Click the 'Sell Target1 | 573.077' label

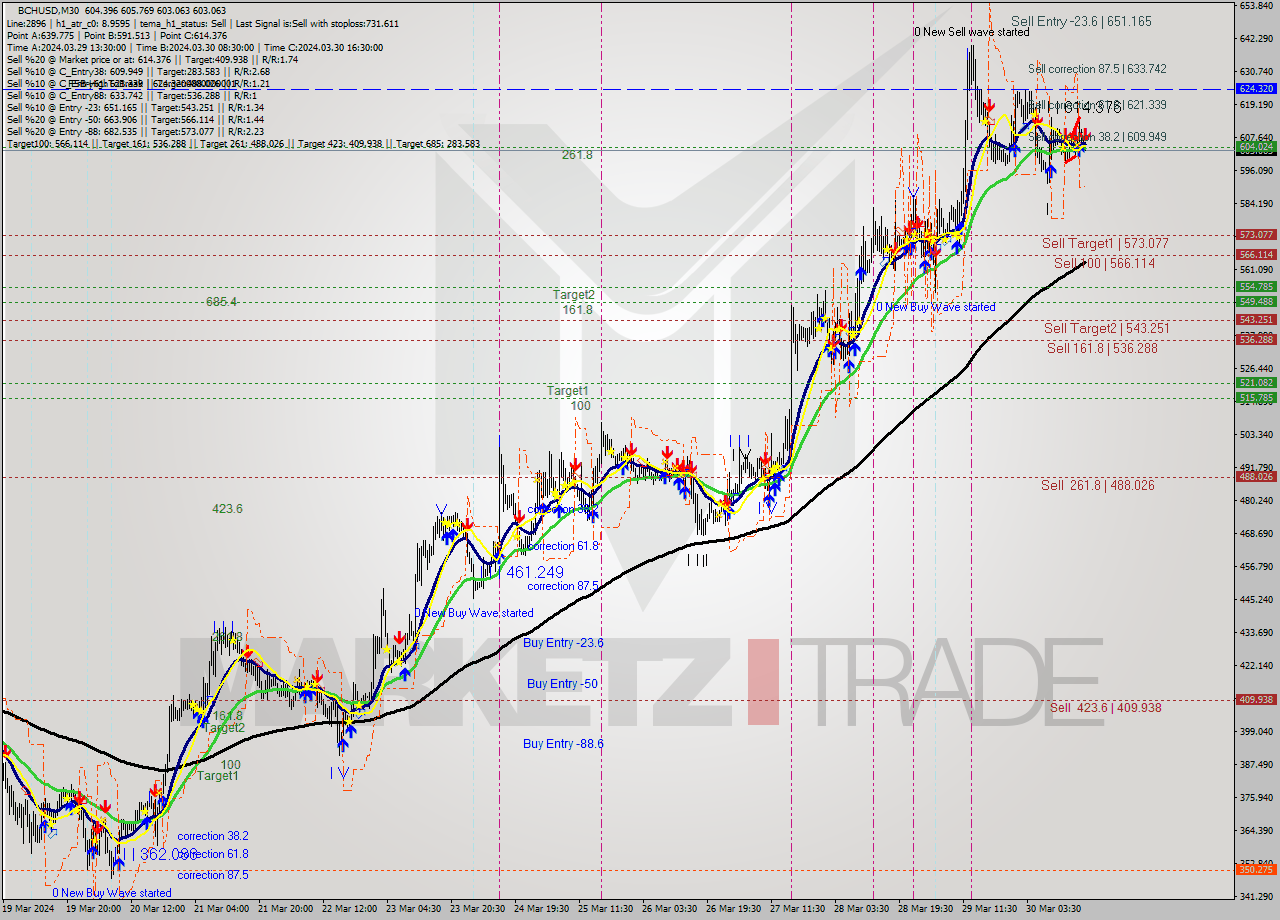[x=1105, y=243]
